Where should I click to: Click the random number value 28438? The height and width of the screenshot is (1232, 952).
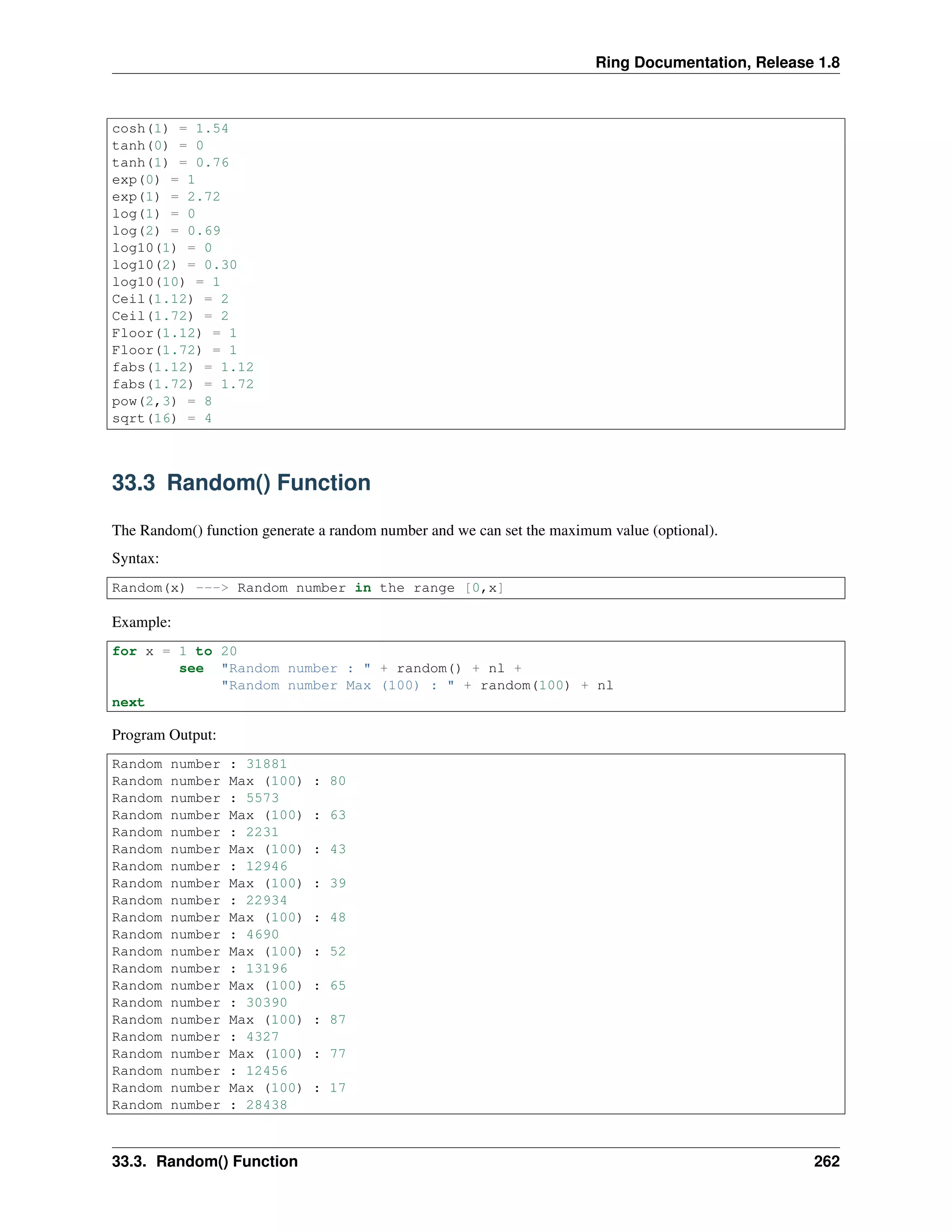click(x=266, y=1105)
